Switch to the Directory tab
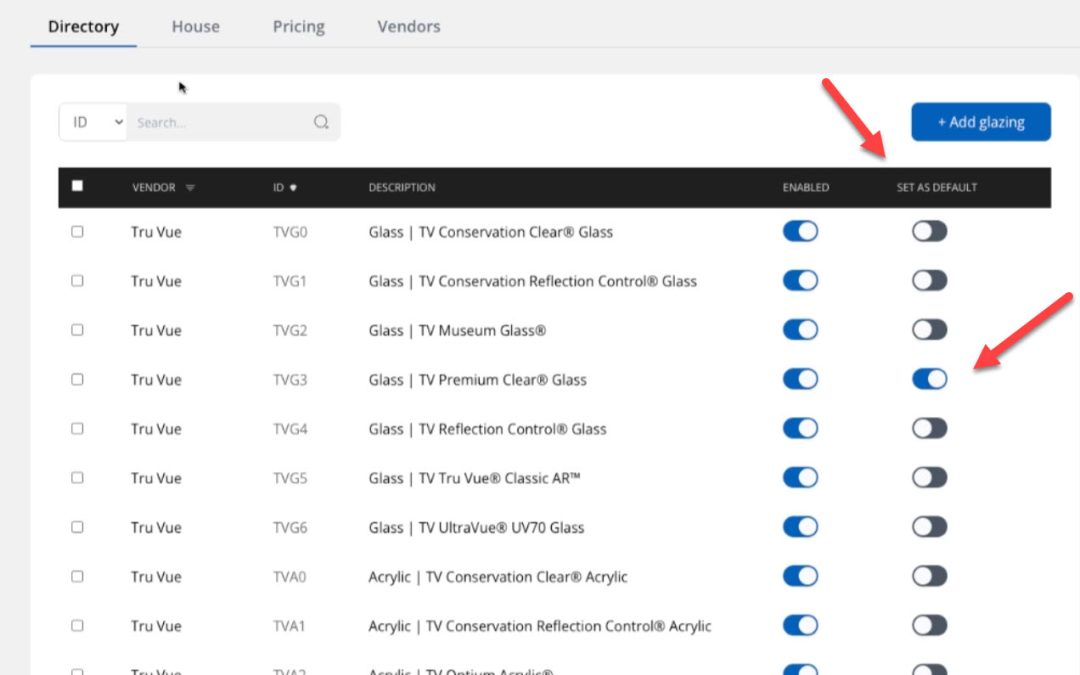This screenshot has width=1080, height=675. [x=83, y=26]
